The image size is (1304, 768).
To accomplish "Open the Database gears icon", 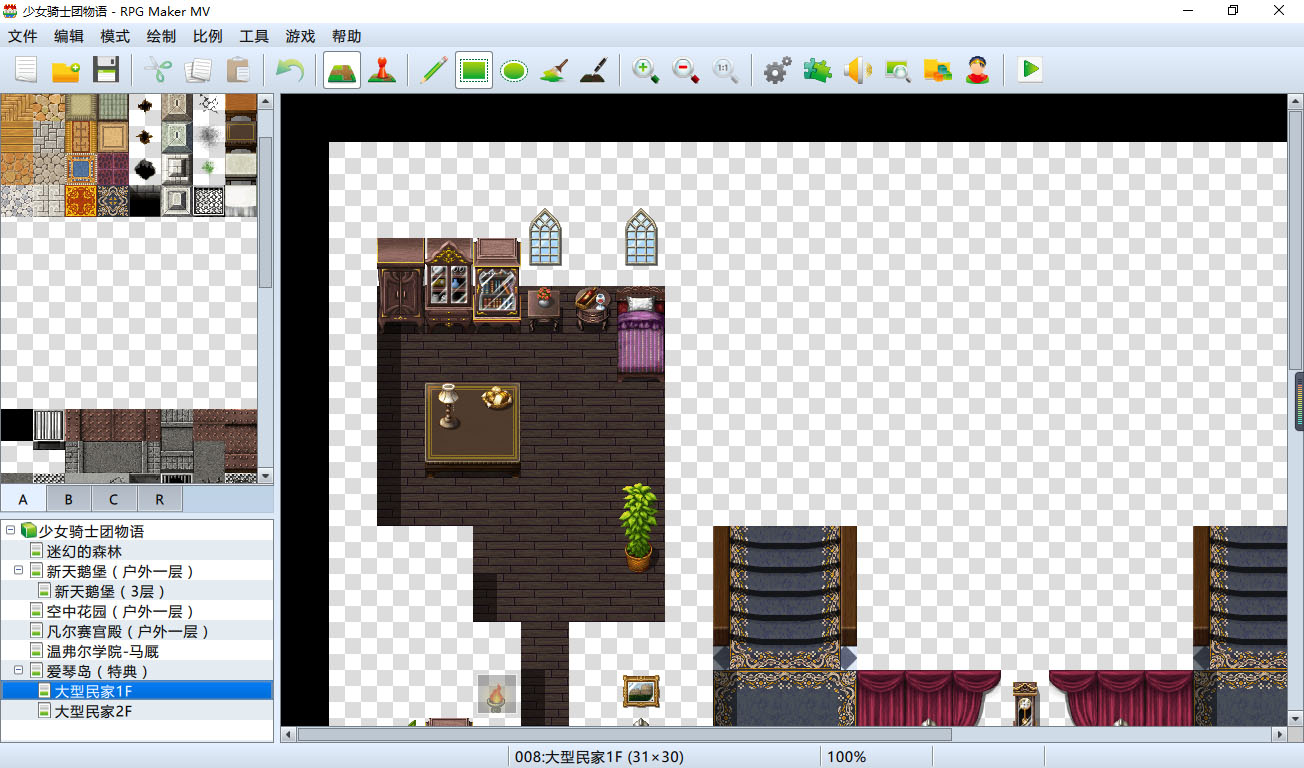I will tap(778, 70).
